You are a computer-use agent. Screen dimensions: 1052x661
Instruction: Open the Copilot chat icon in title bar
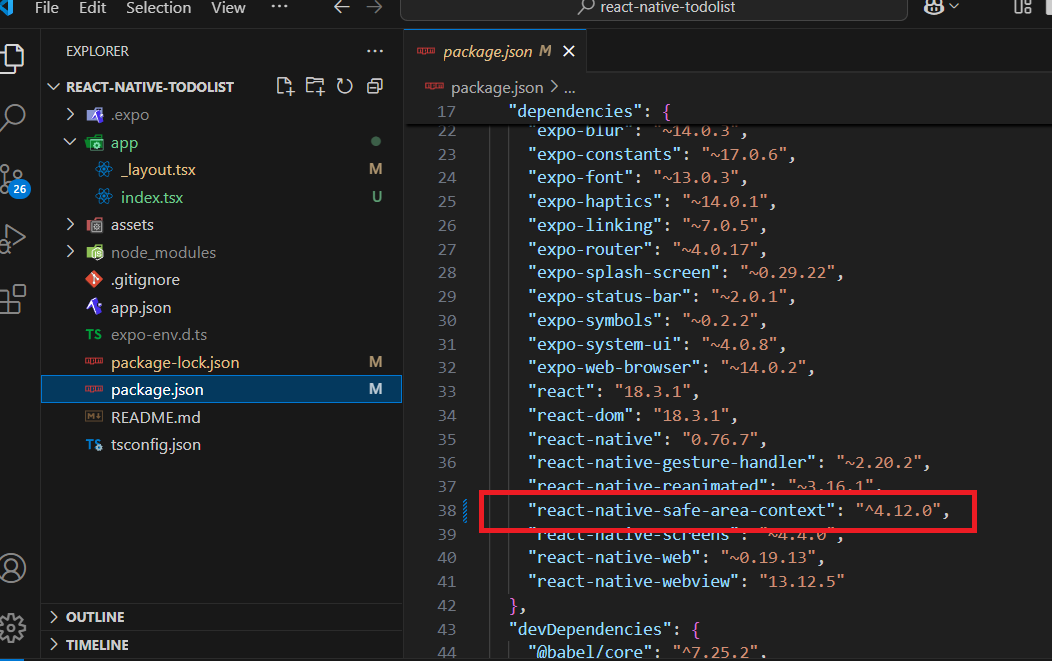point(934,7)
